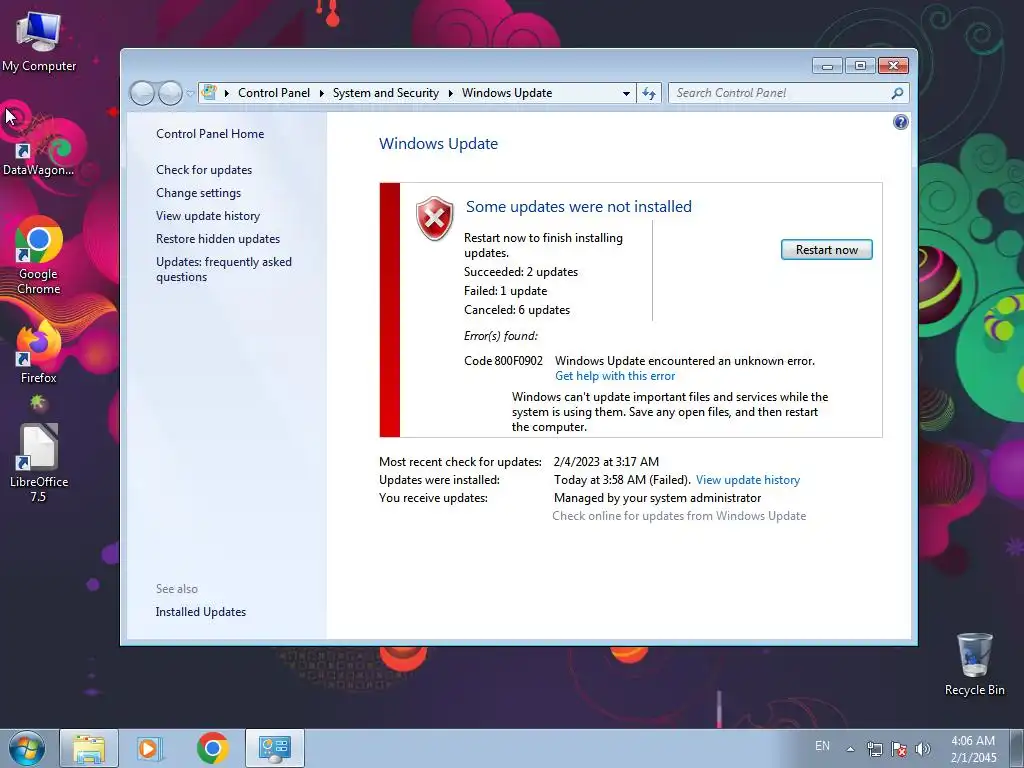1024x768 pixels.
Task: Click Some updates were not installed heading
Action: (579, 207)
